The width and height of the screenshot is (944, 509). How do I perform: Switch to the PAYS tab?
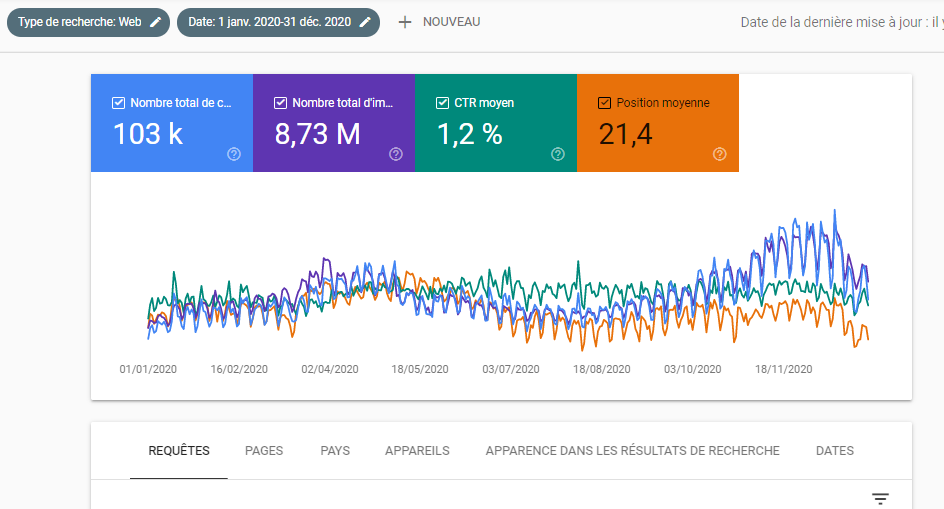[x=335, y=451]
